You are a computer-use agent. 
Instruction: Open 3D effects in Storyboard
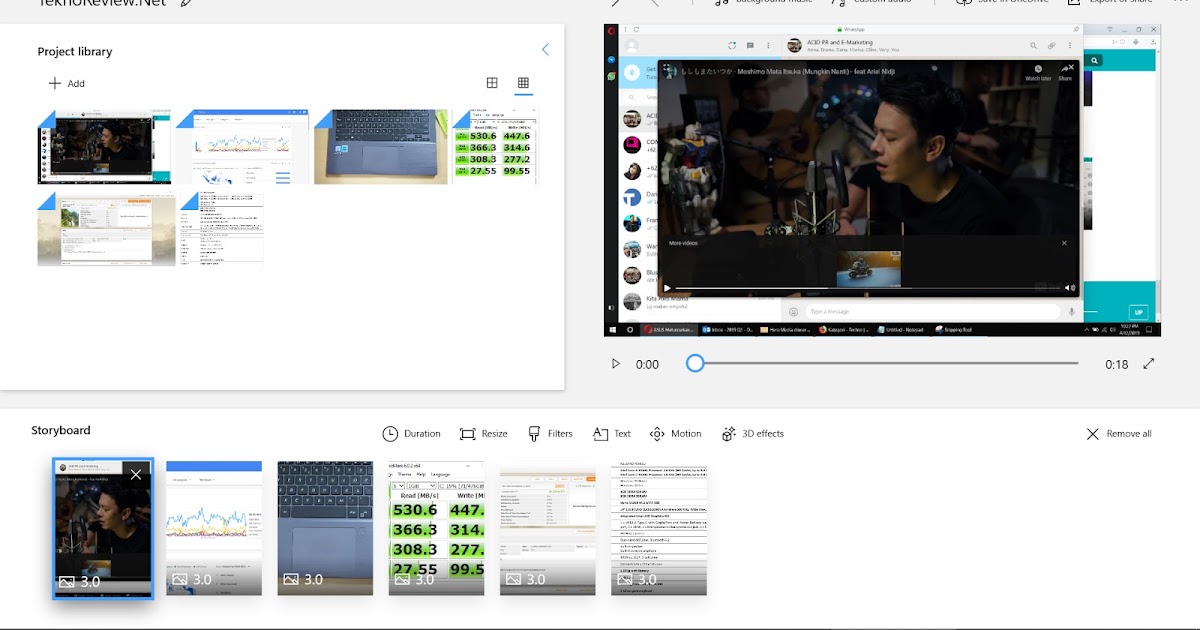[752, 434]
